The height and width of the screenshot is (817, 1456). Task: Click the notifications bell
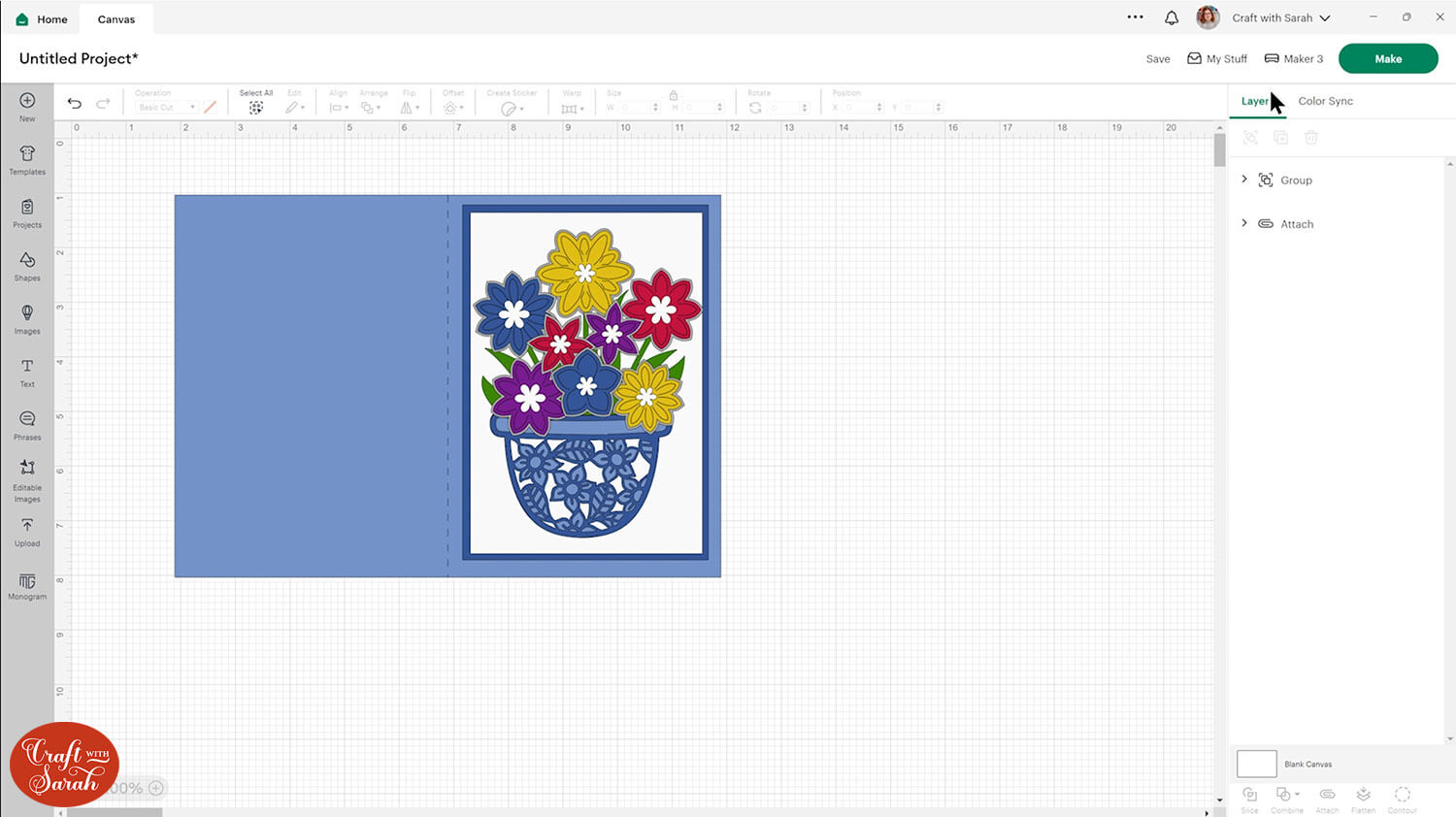pos(1172,17)
